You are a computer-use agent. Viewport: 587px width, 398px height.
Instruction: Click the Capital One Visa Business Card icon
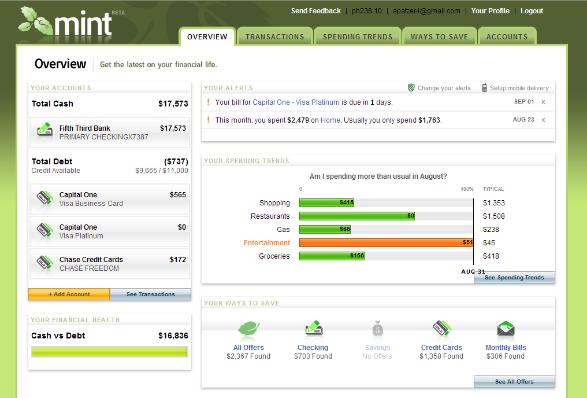click(45, 198)
